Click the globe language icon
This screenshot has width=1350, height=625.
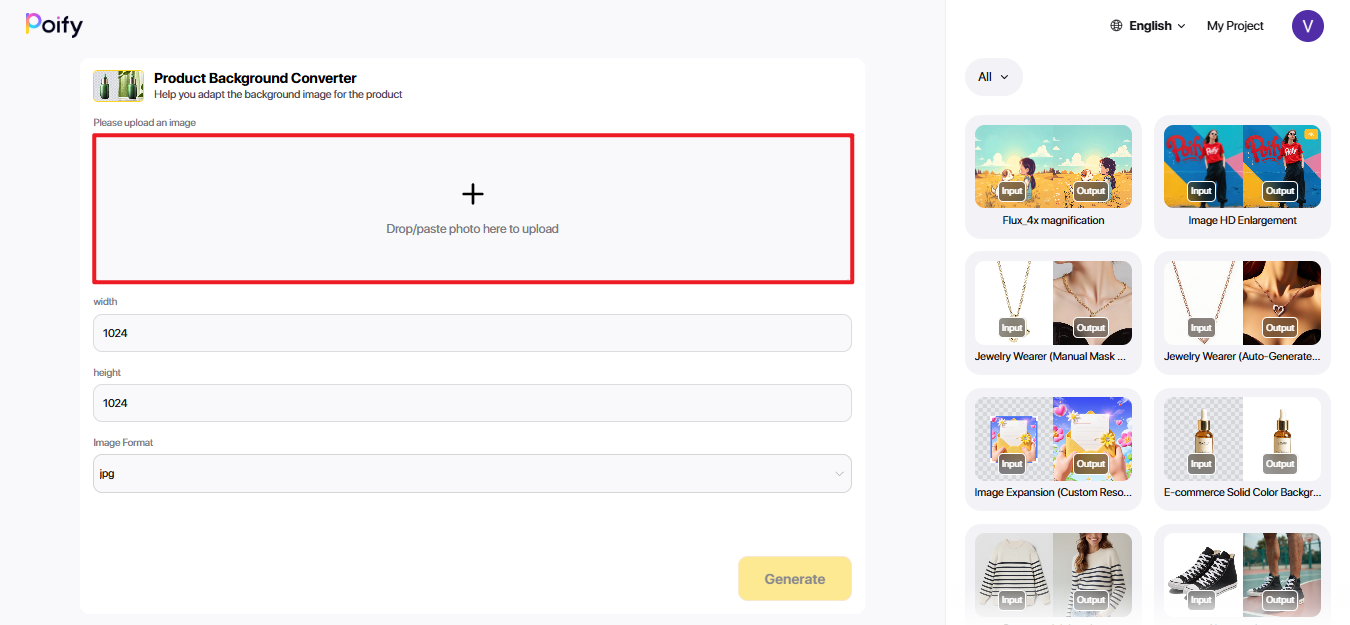(x=1116, y=26)
